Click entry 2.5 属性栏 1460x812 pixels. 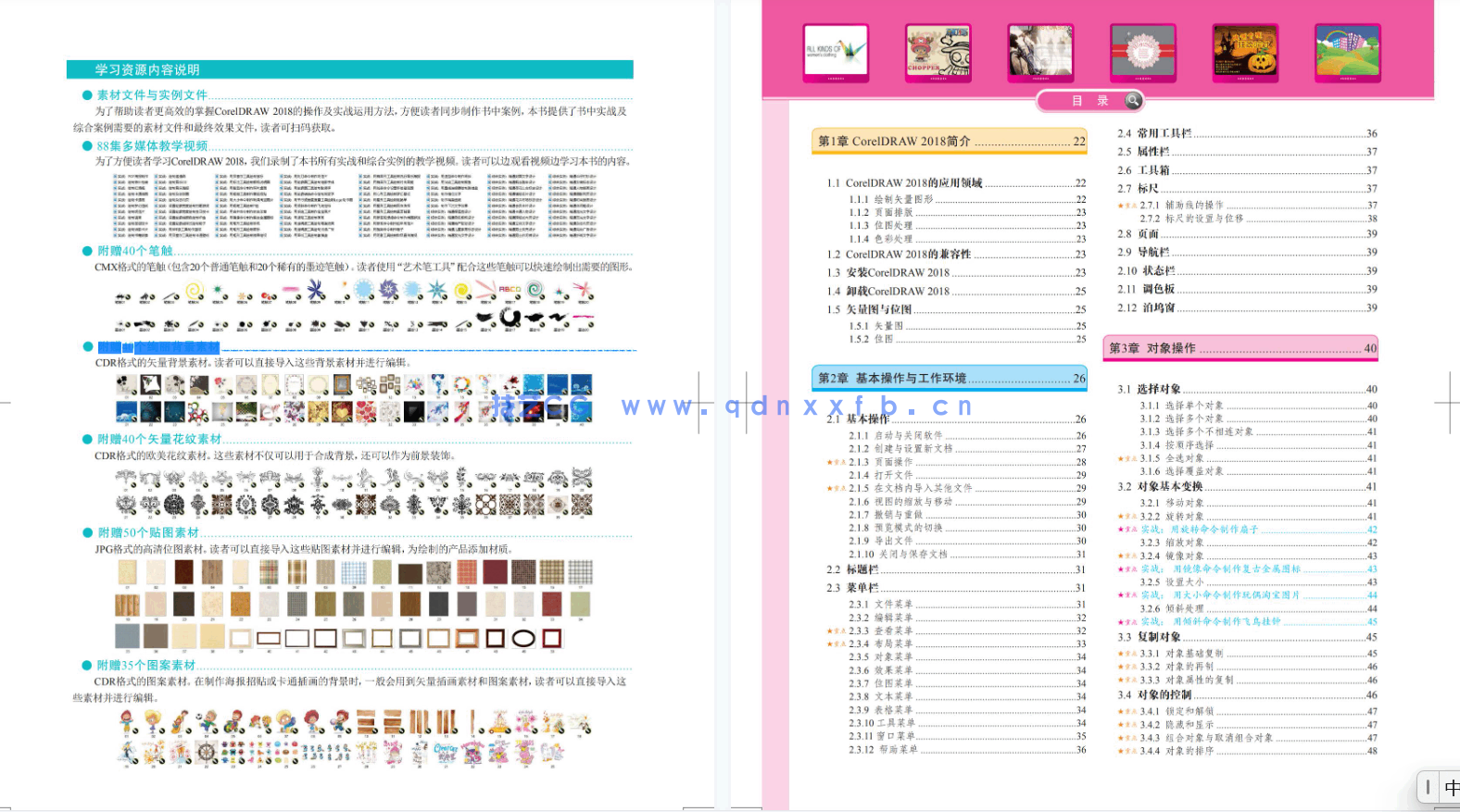[1247, 152]
